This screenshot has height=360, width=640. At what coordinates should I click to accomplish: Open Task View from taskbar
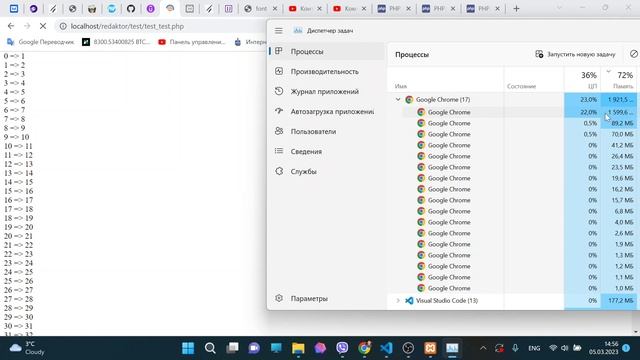coord(232,348)
